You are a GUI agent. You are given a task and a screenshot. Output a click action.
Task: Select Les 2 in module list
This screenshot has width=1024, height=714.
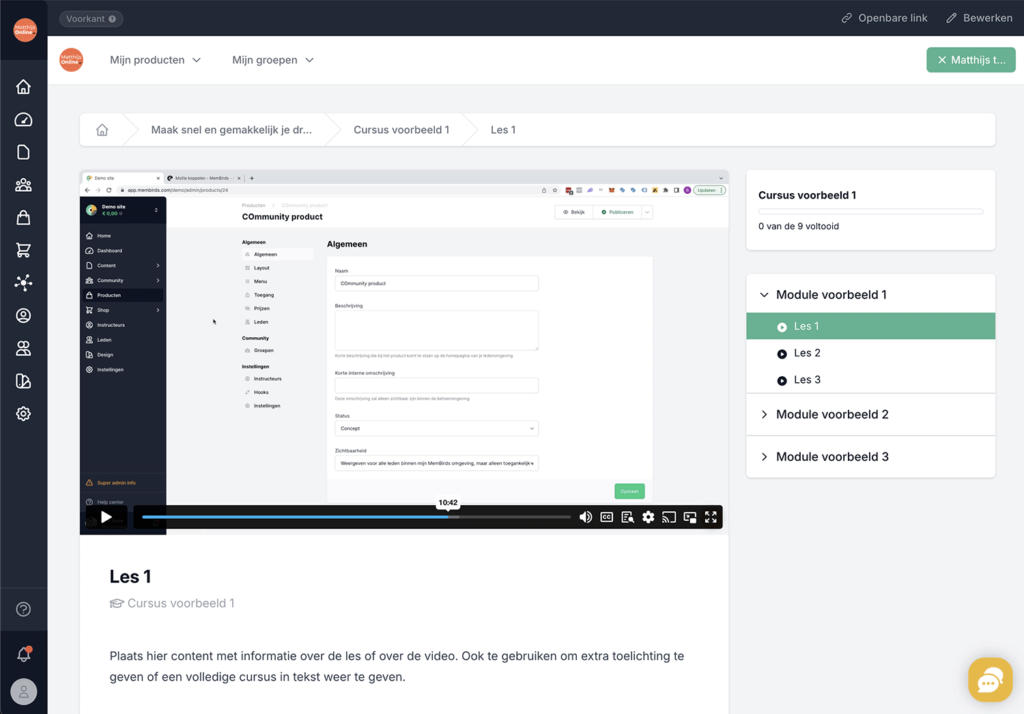click(807, 353)
